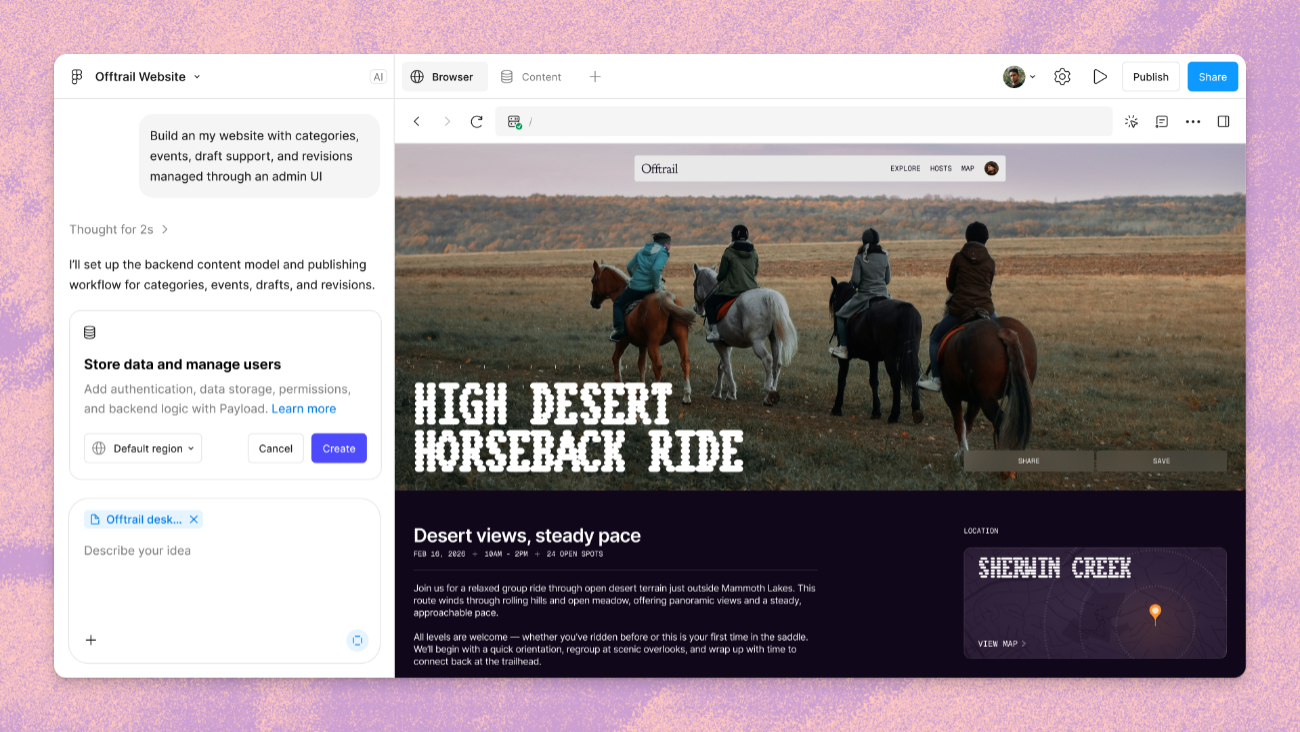This screenshot has height=732, width=1300.
Task: Open the Learn more link
Action: [304, 409]
